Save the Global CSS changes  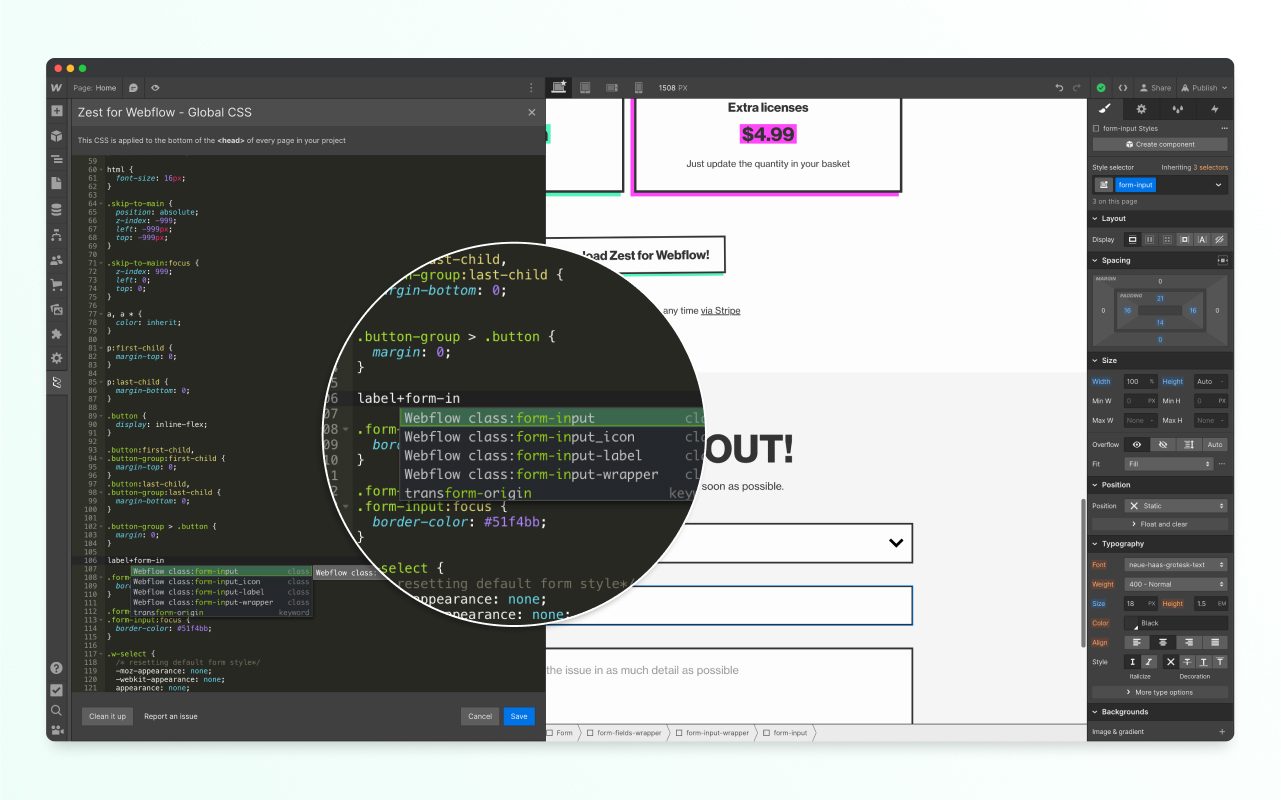click(519, 716)
